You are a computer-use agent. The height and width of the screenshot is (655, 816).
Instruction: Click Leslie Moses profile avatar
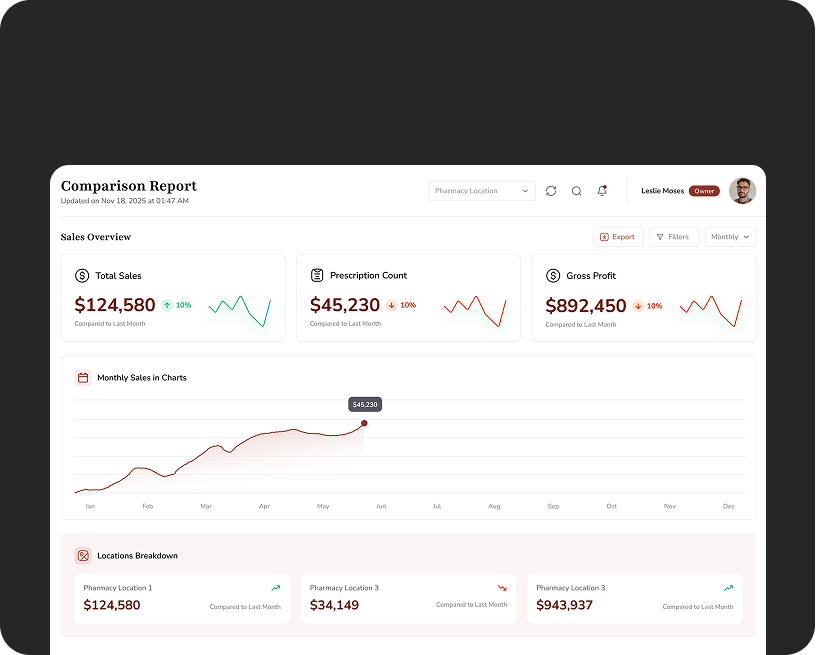[x=742, y=190]
